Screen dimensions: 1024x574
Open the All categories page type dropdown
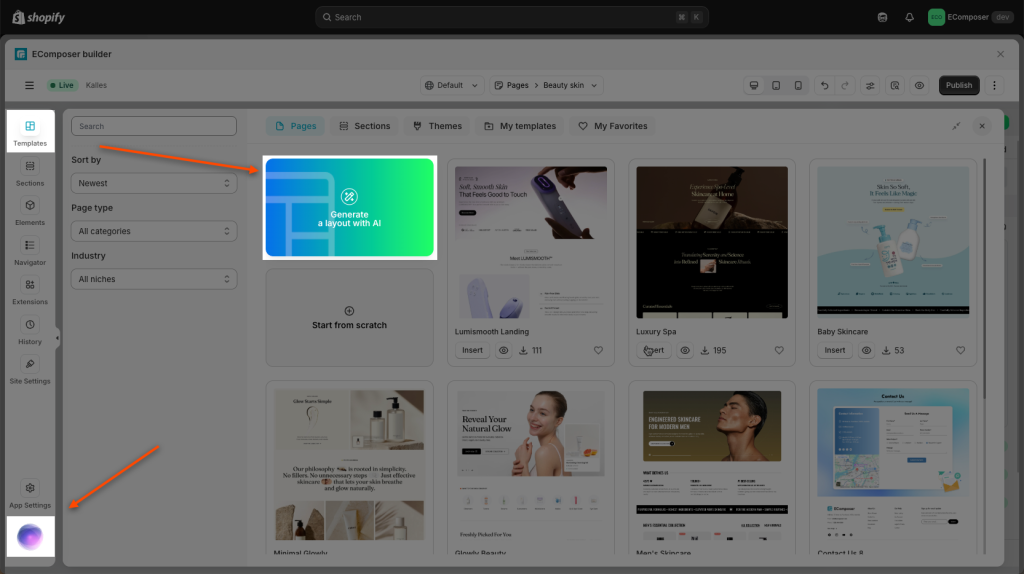point(154,231)
